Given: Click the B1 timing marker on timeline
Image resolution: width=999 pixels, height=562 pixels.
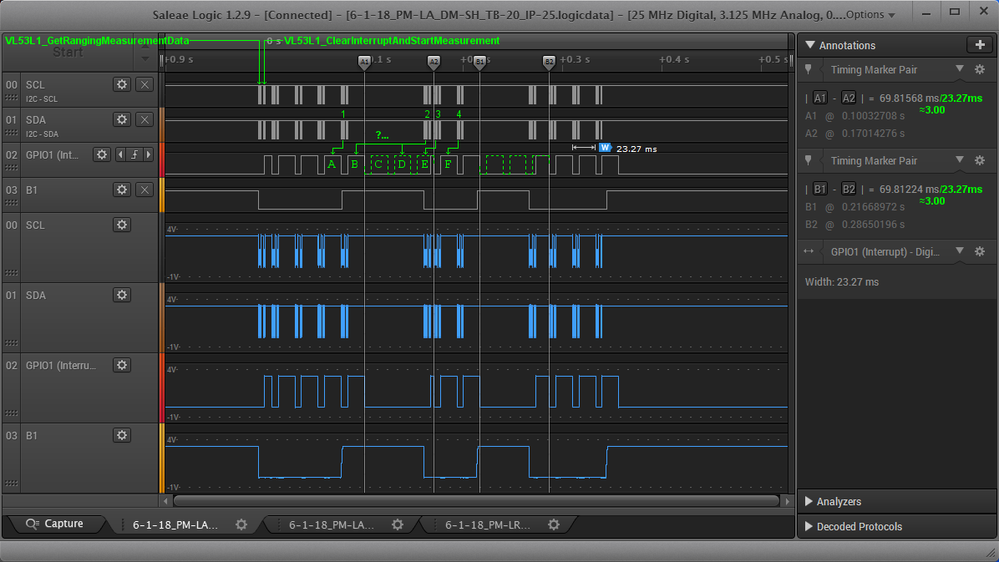Looking at the screenshot, I should point(479,62).
